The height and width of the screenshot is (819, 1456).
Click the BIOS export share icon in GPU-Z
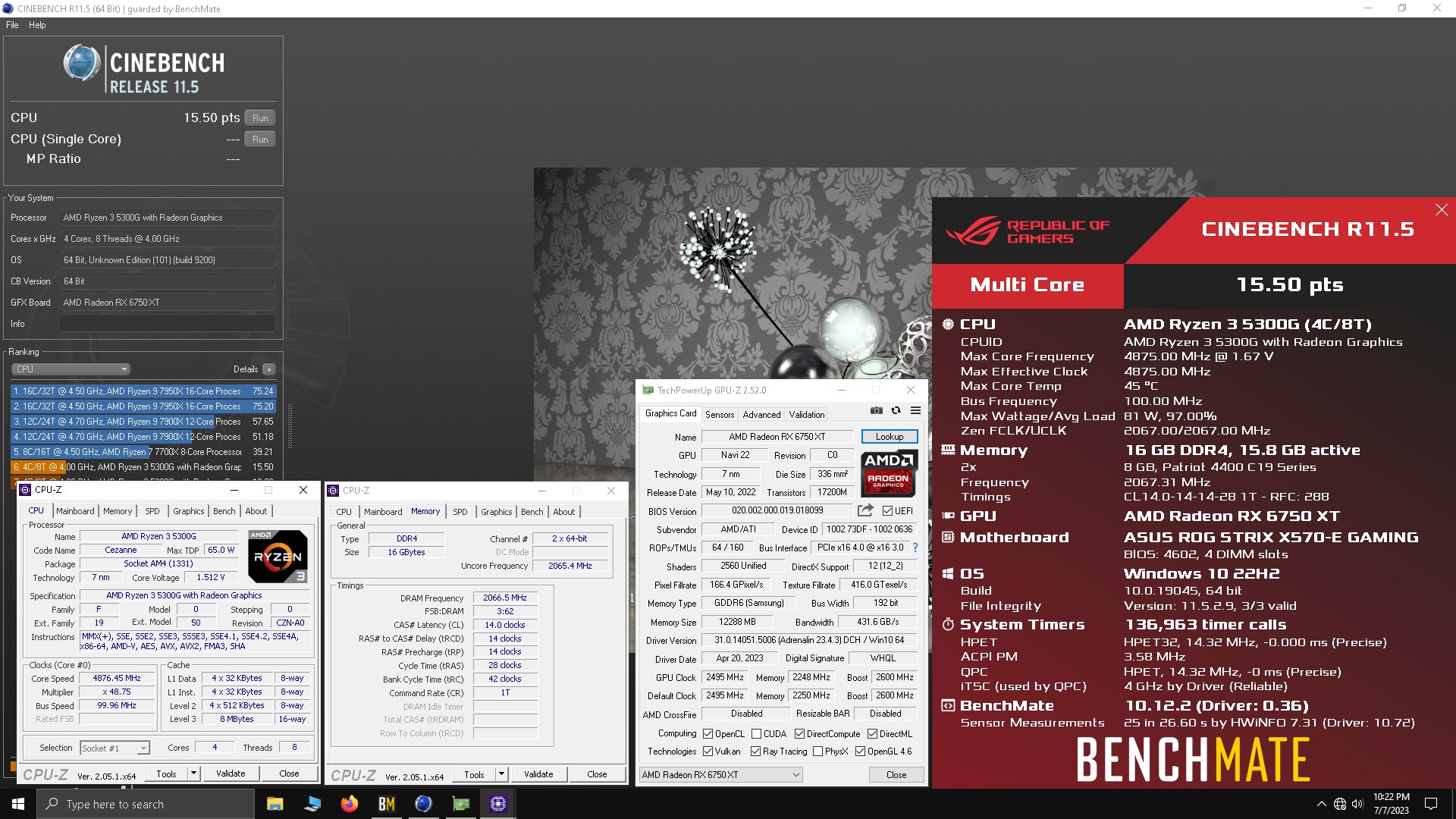865,510
